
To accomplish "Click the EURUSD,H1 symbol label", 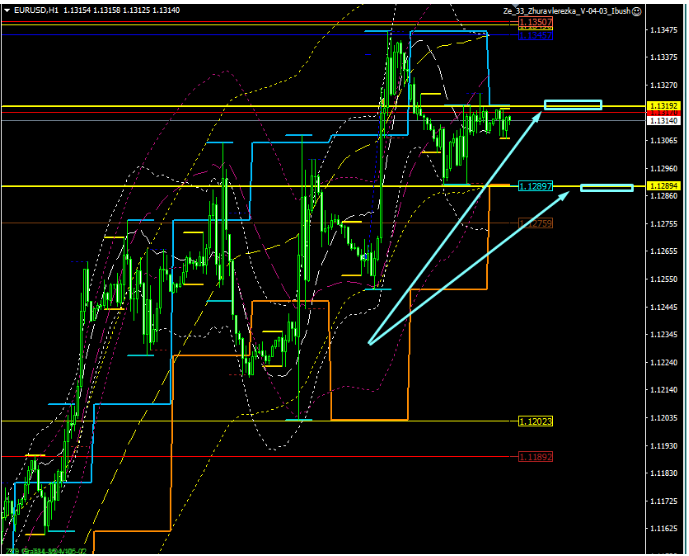I will click(36, 10).
